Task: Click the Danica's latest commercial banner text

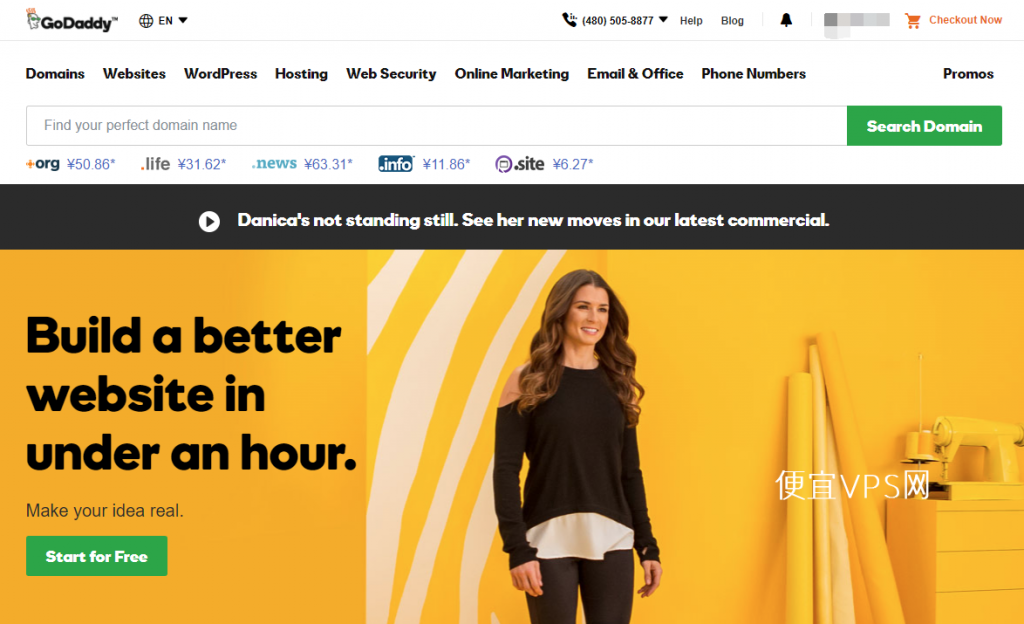Action: pyautogui.click(x=533, y=220)
